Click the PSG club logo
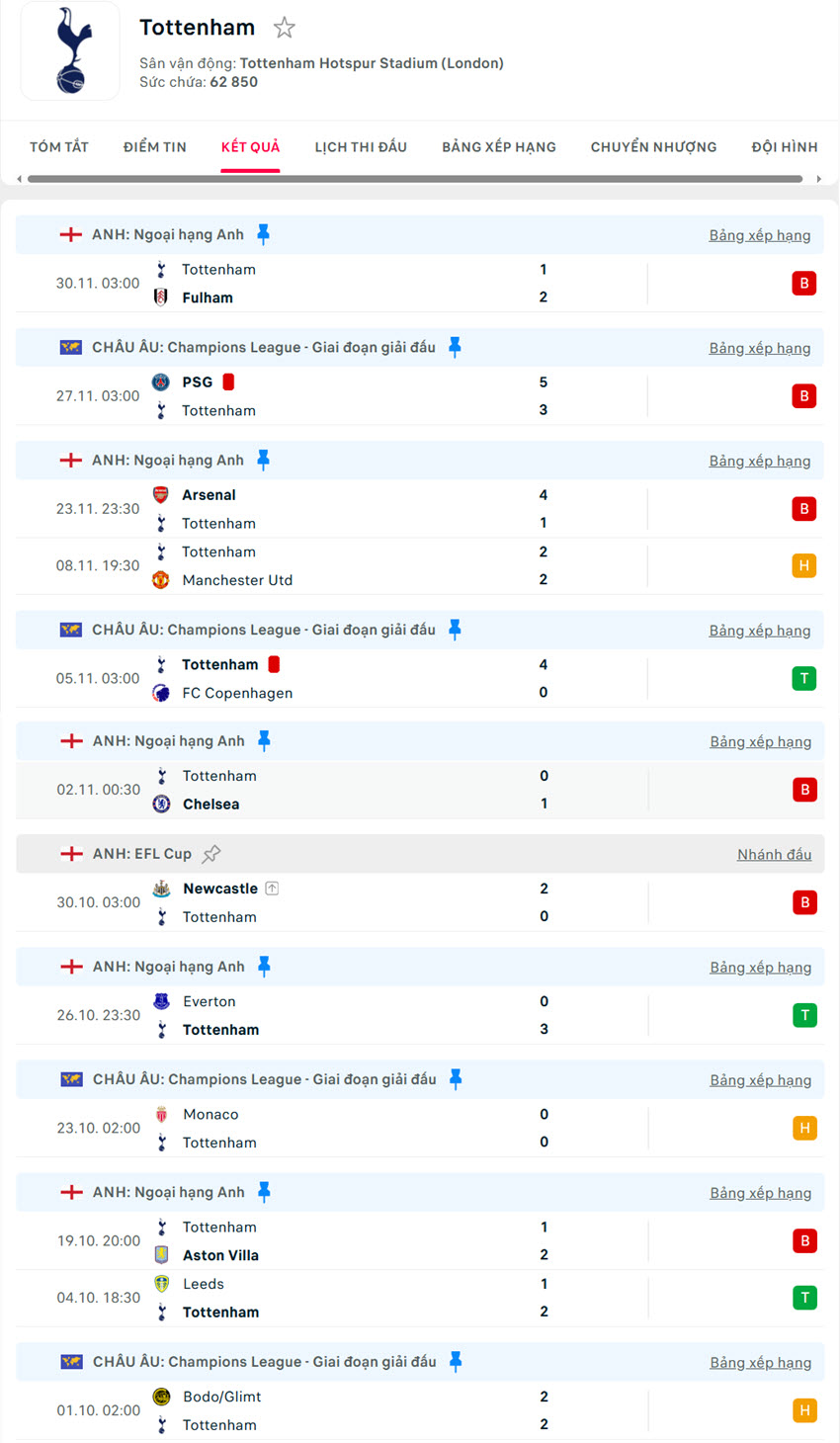This screenshot has height=1443, width=840. [161, 382]
